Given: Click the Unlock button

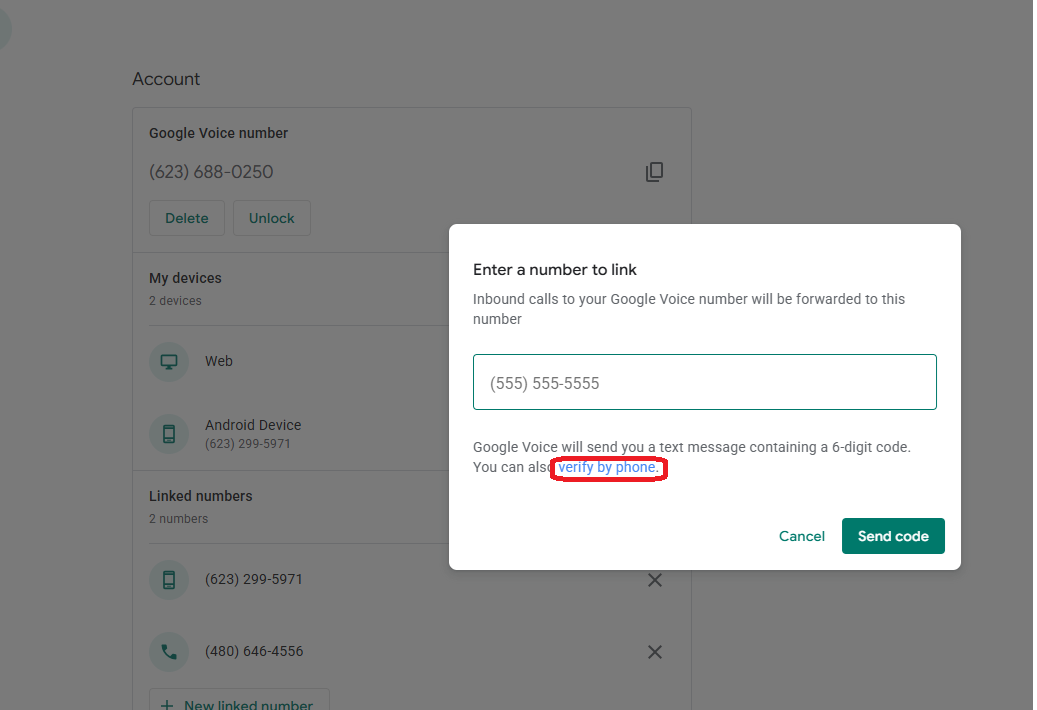Looking at the screenshot, I should click(272, 218).
